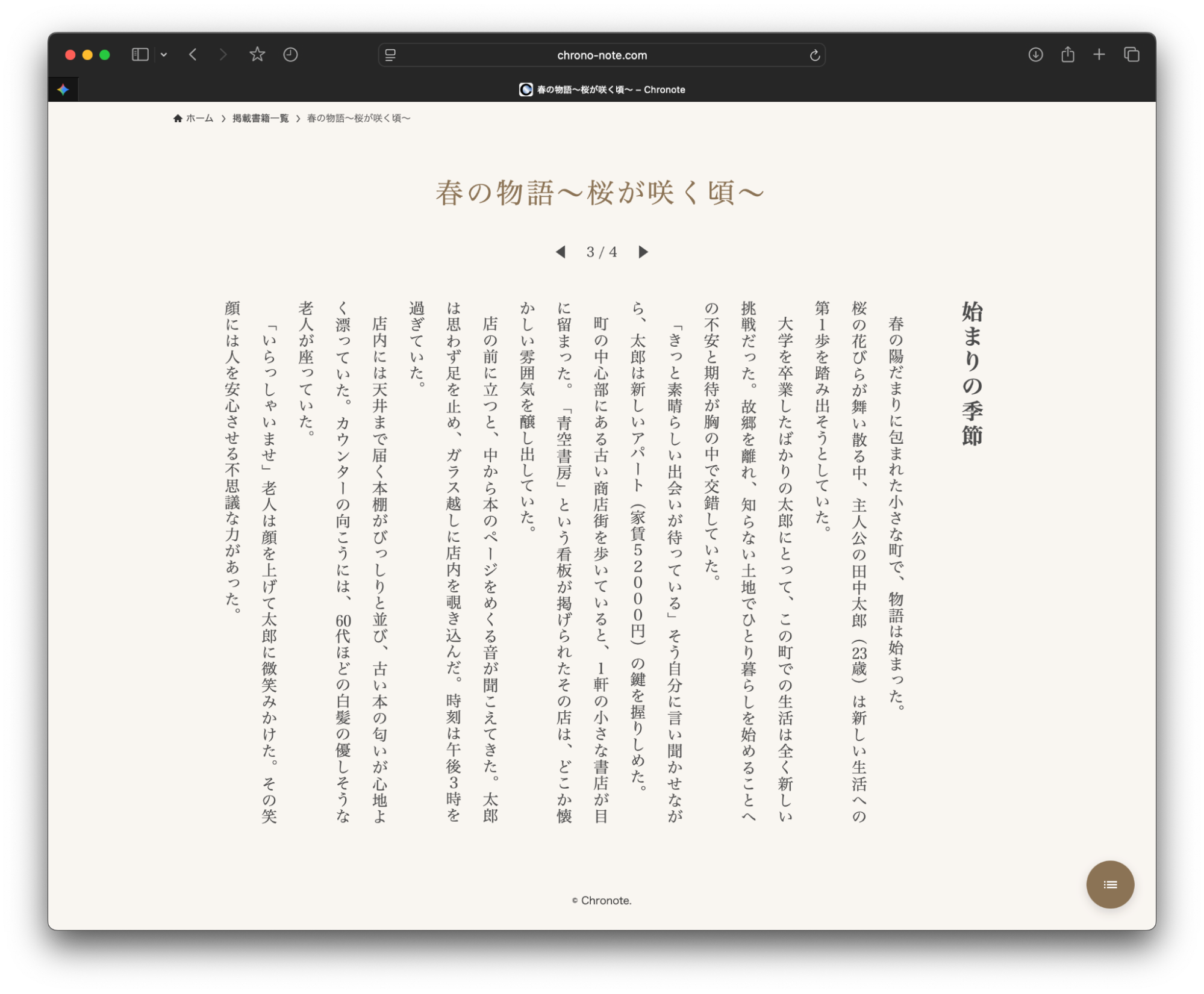Viewport: 1204px width, 994px height.
Task: Click the page settings icon in address bar
Action: pyautogui.click(x=389, y=55)
